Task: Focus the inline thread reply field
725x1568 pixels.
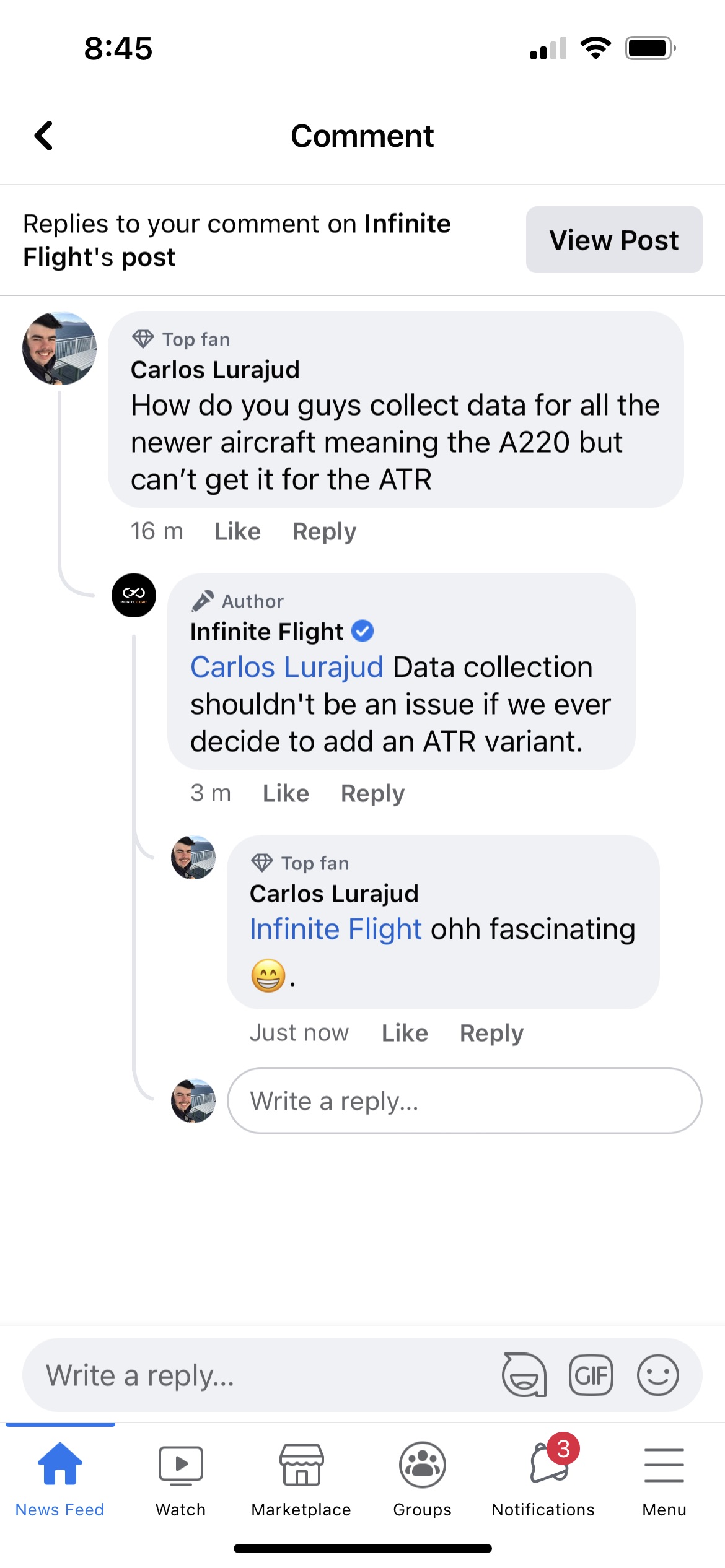Action: coord(465,1100)
